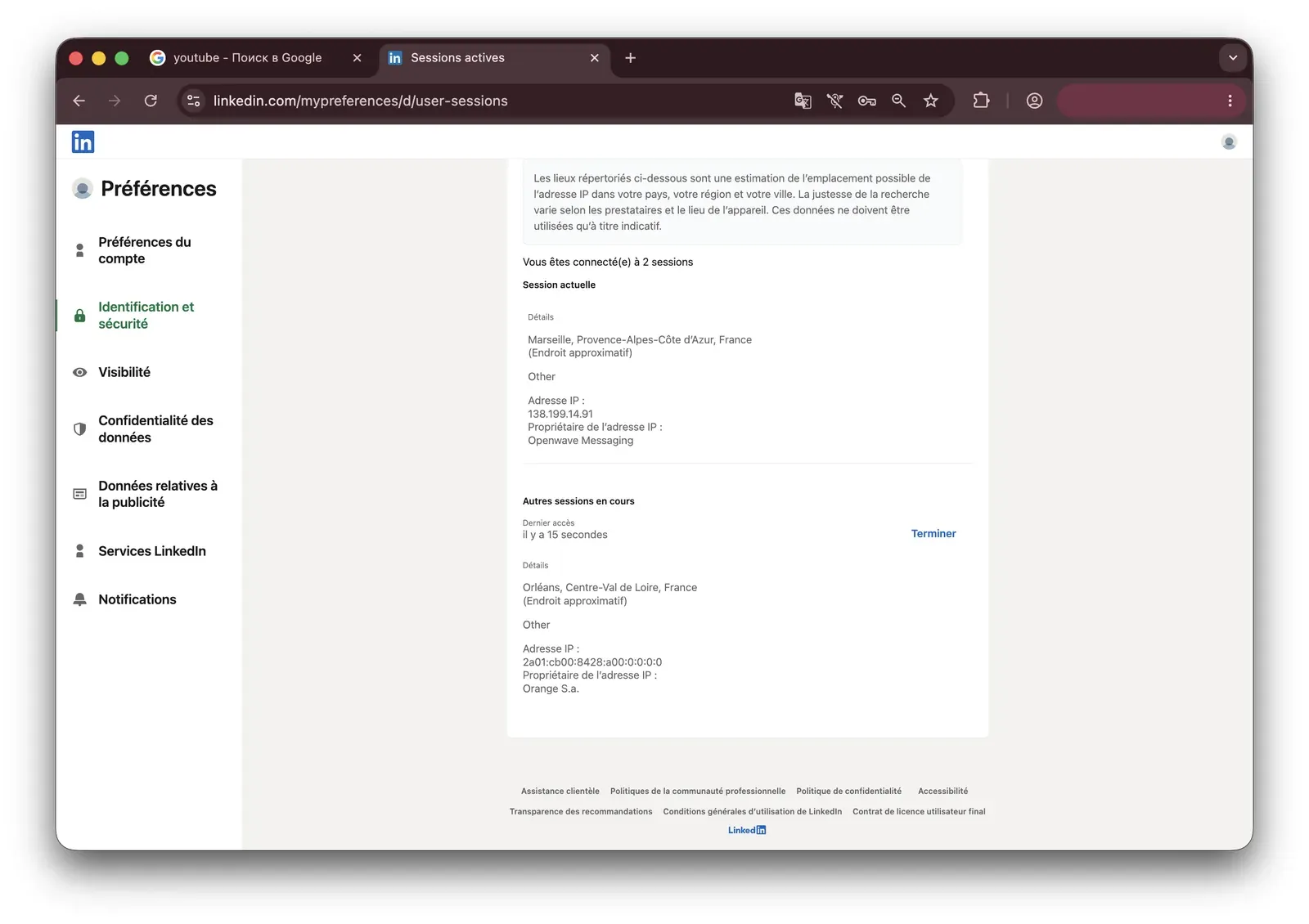The image size is (1309, 924).
Task: Open Chrome three-dot menu
Action: [1230, 101]
